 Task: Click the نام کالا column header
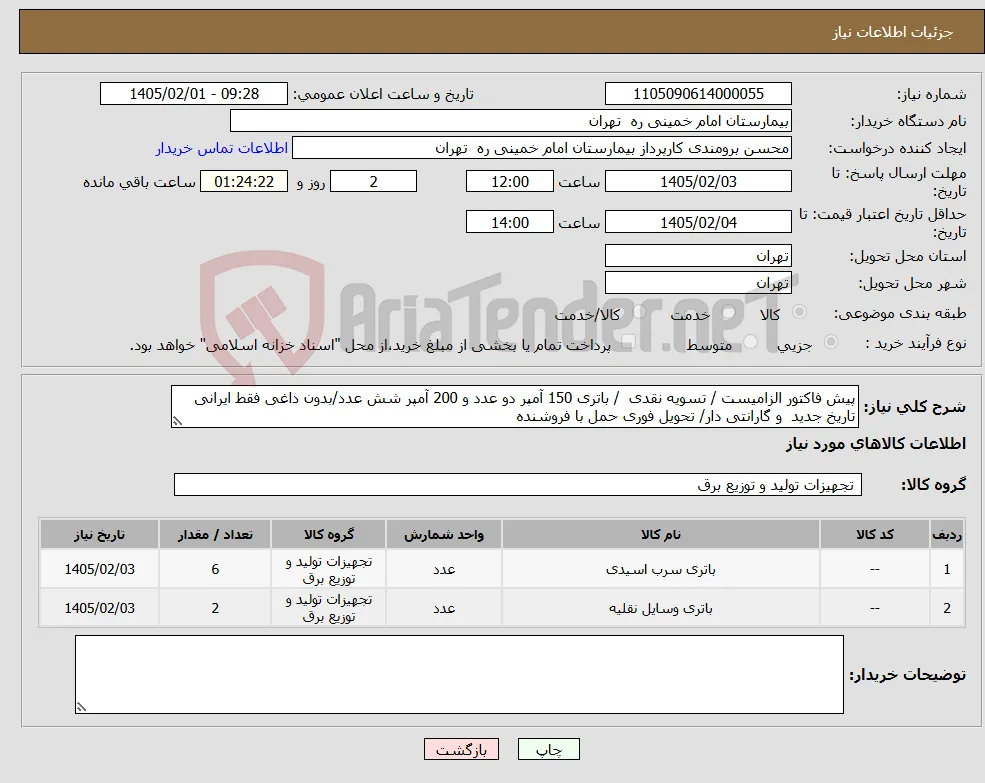(660, 534)
